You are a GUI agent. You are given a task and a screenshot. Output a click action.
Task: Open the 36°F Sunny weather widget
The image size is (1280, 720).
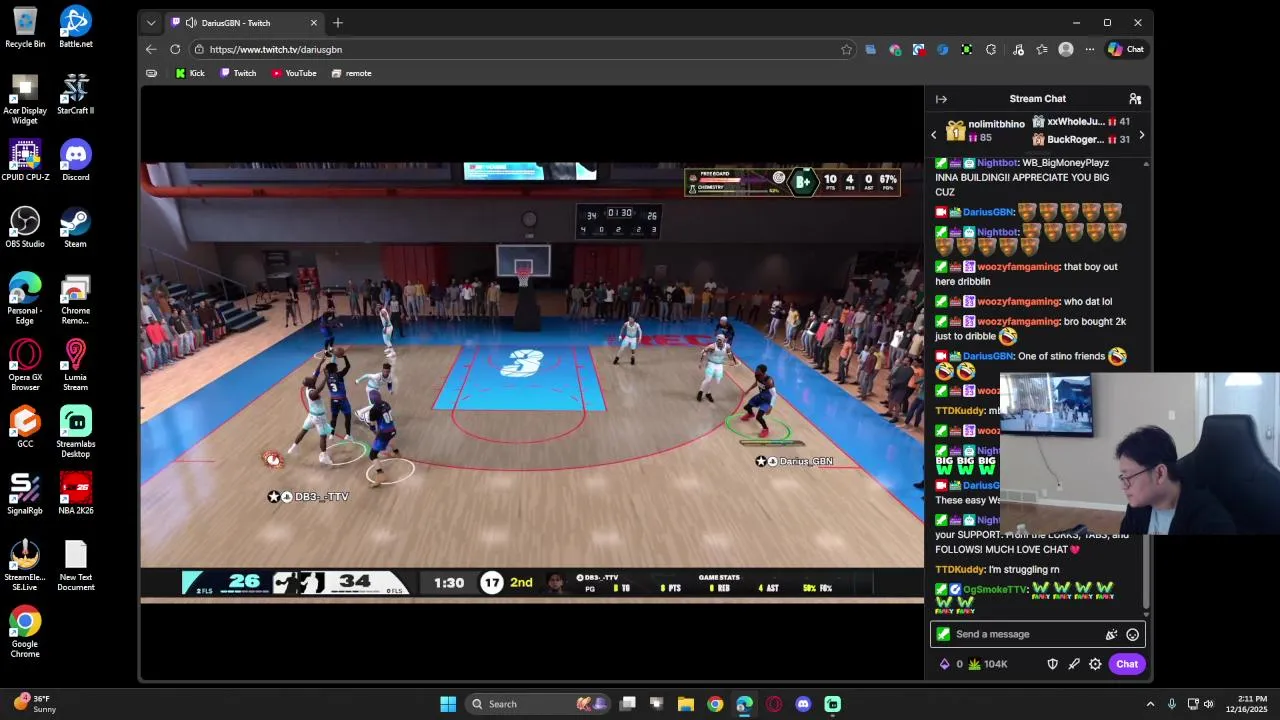tap(36, 704)
